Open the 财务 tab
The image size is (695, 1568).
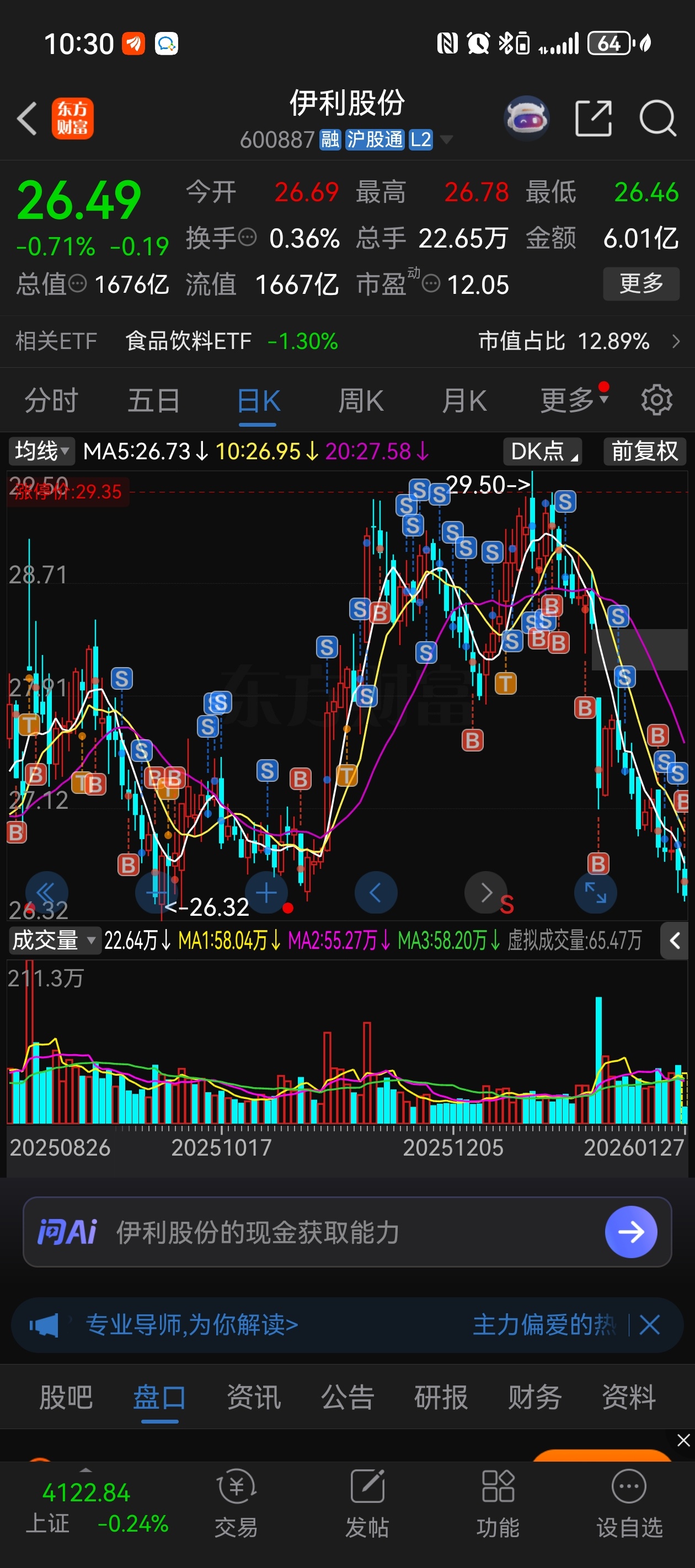535,1397
